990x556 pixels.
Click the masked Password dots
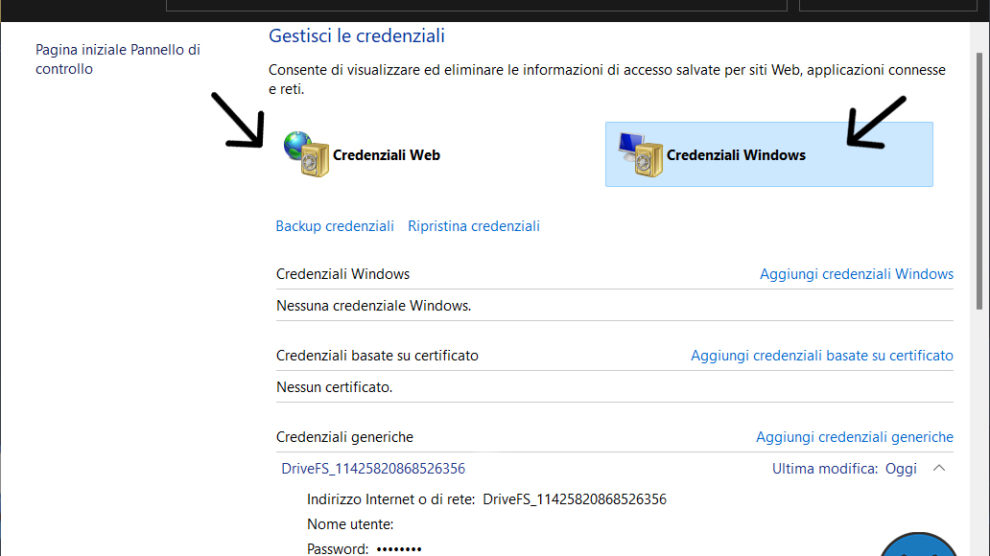[x=399, y=549]
